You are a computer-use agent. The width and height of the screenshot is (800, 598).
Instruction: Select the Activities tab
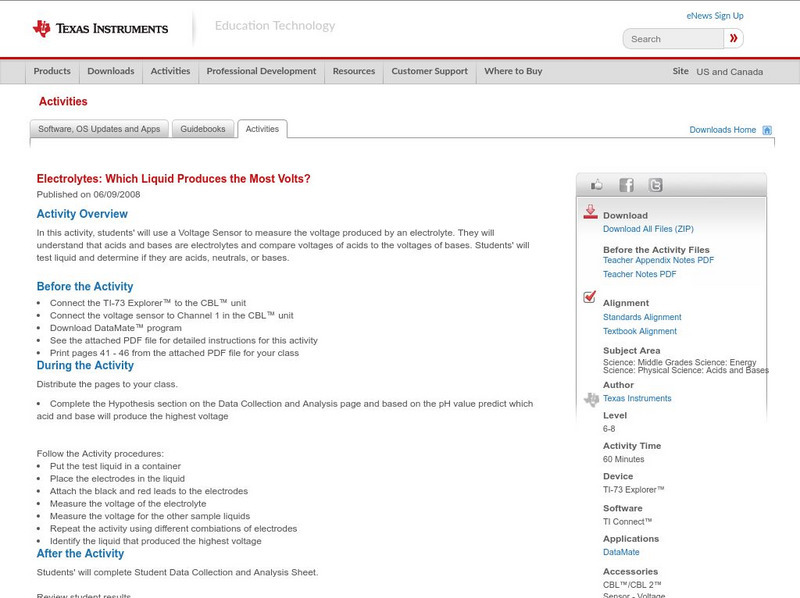click(x=262, y=129)
